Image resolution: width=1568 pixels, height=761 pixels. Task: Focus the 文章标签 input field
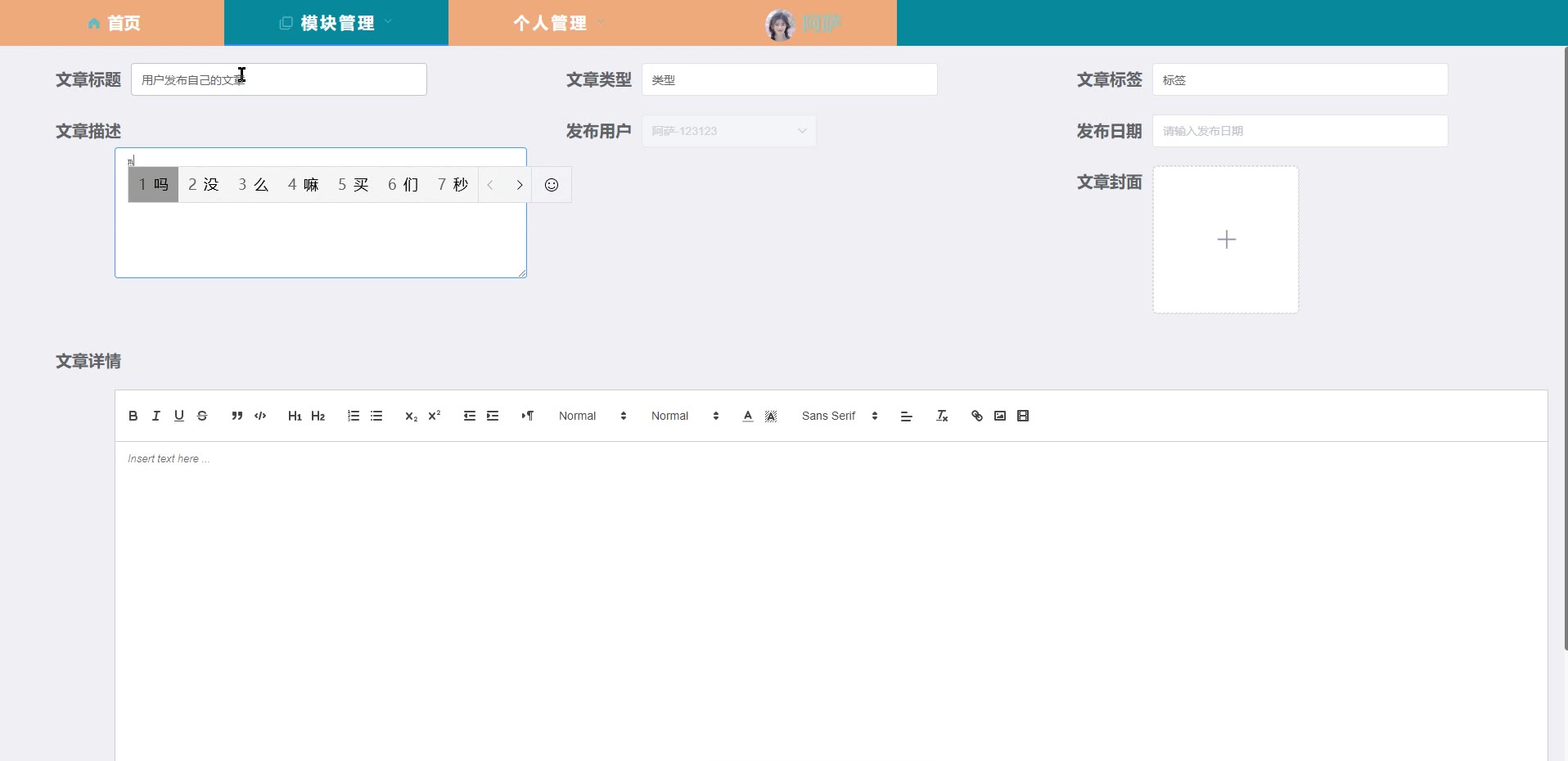point(1300,79)
